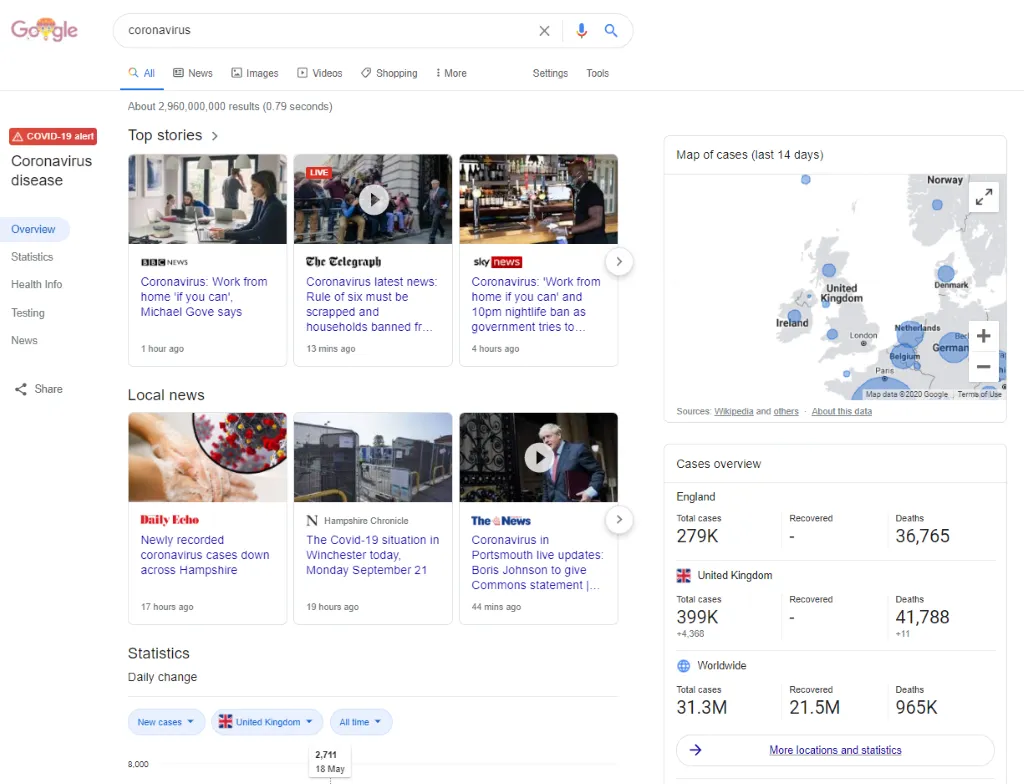Expand the cases map fullscreen
Screen dimensions: 1024x784
(x=984, y=197)
